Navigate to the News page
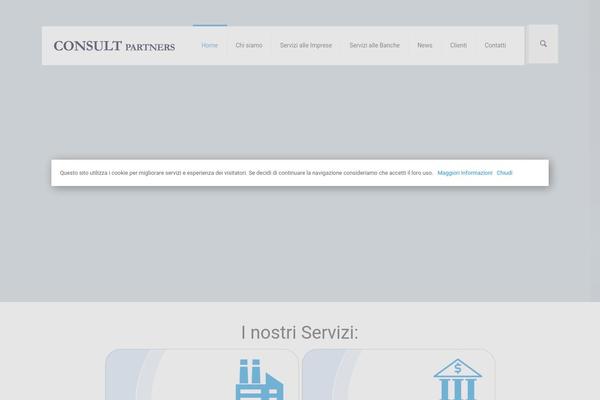 pos(425,45)
